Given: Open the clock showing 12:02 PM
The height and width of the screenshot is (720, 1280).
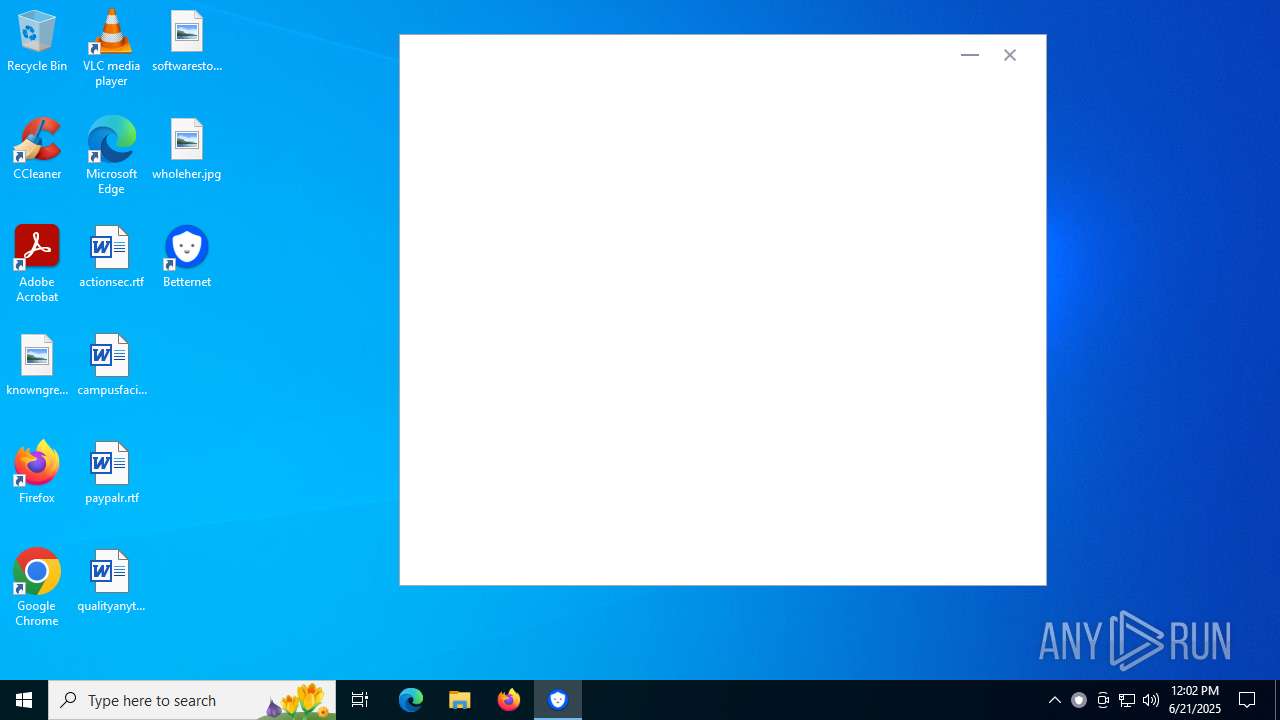Looking at the screenshot, I should click(1195, 700).
